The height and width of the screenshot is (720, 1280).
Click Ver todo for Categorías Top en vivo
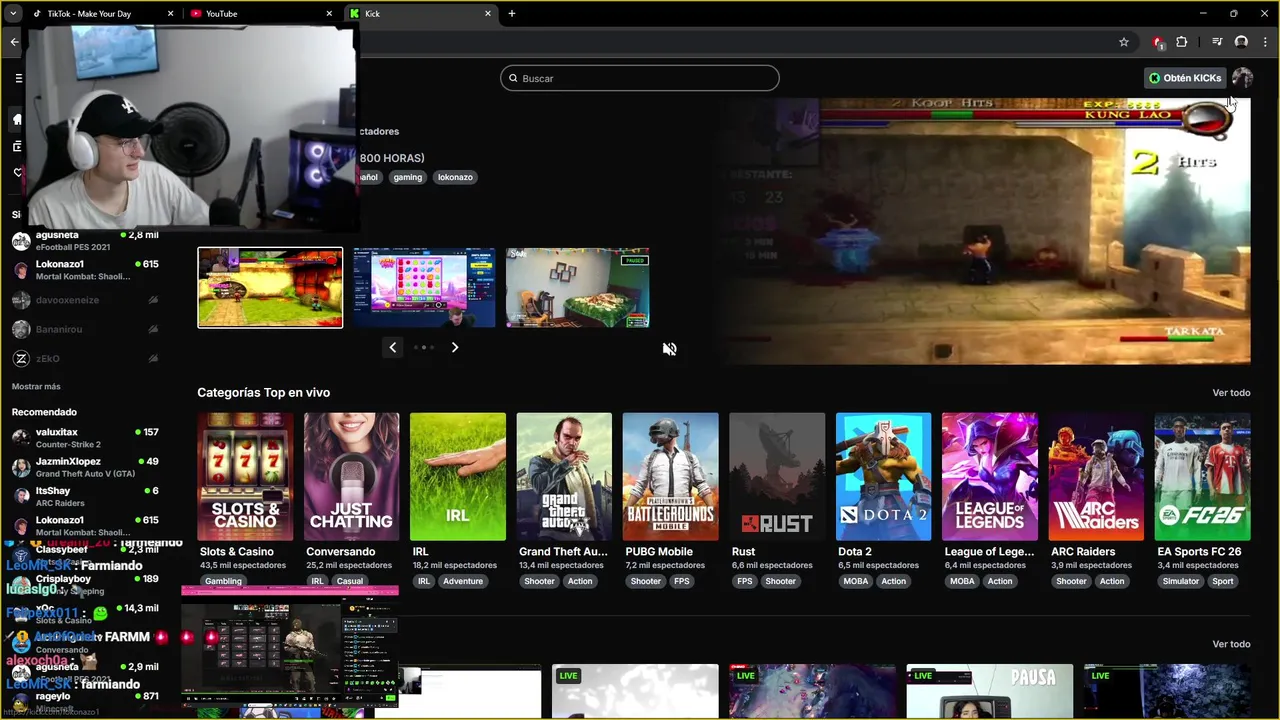point(1231,393)
